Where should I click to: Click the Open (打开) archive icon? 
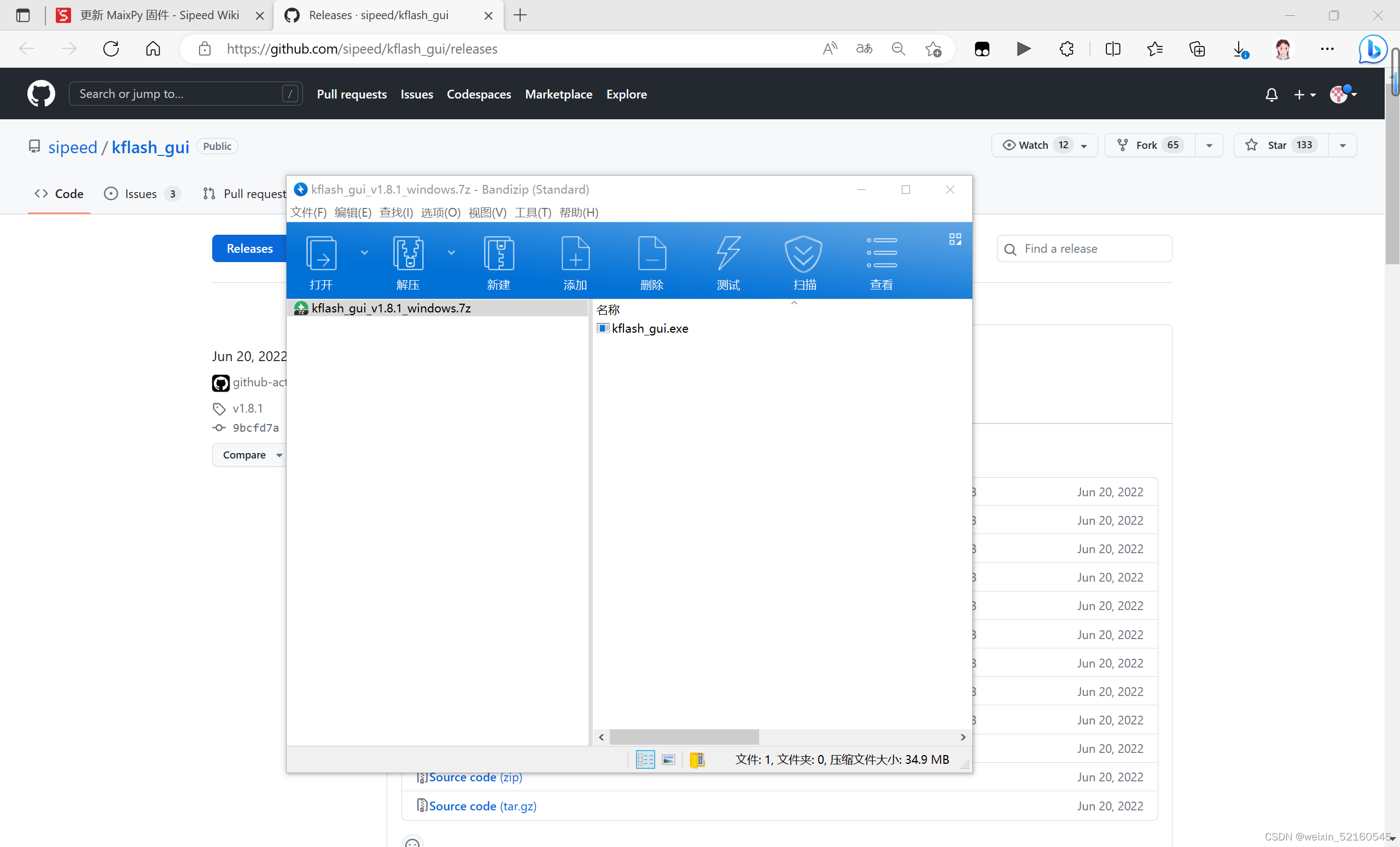point(321,254)
